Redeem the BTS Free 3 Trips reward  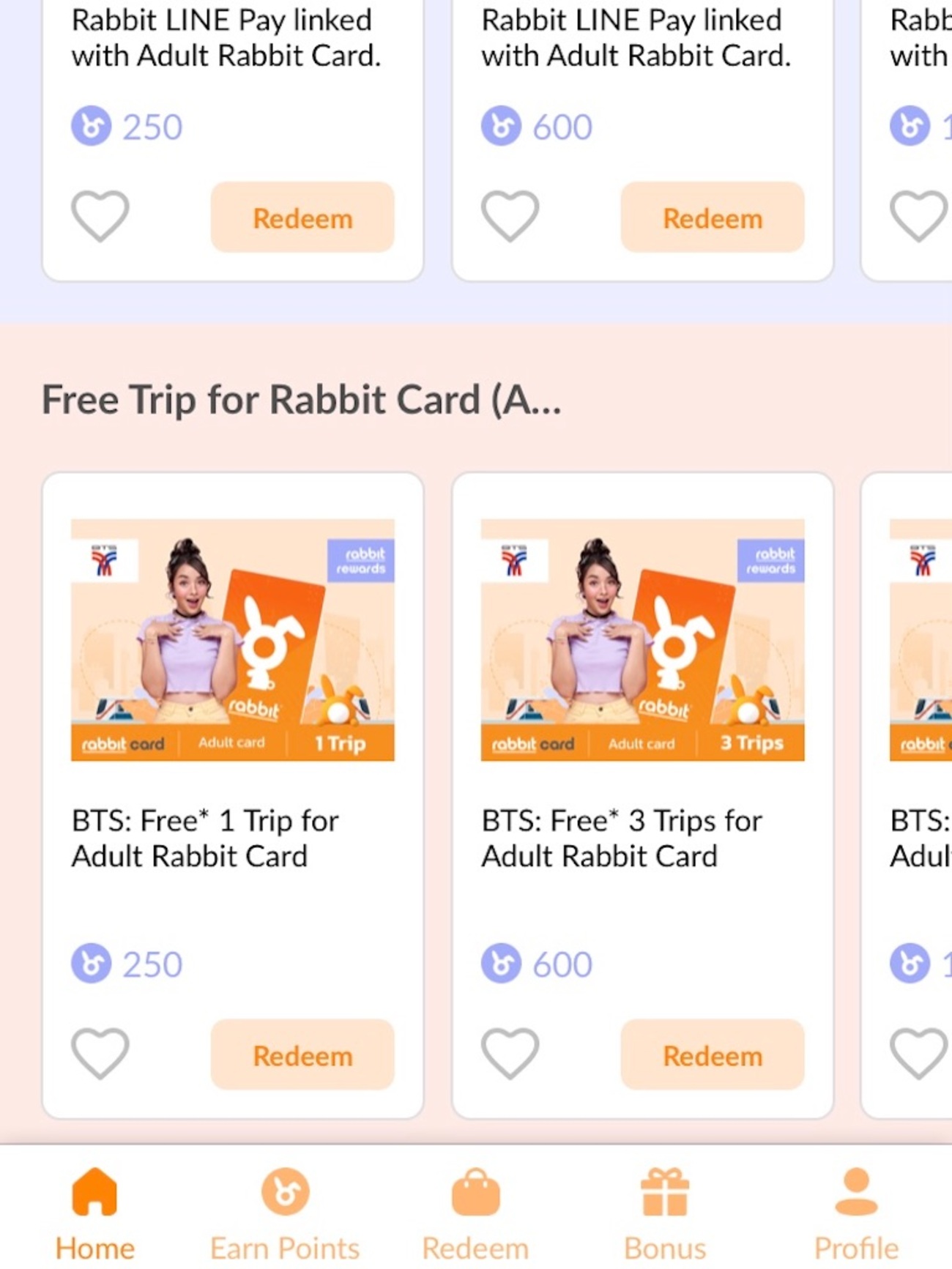[713, 1054]
